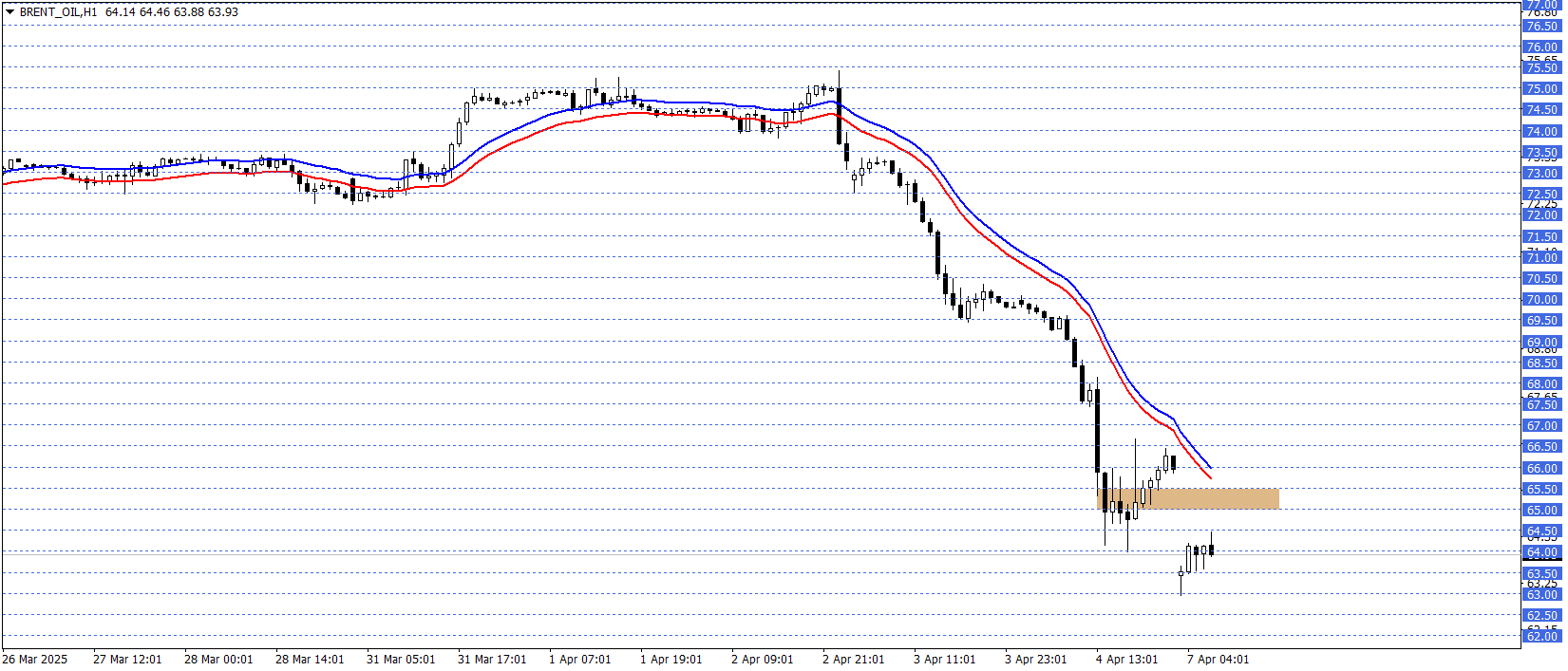This screenshot has height=671, width=1568.
Task: Click the current price marker 64.00 label
Action: coord(1541,552)
